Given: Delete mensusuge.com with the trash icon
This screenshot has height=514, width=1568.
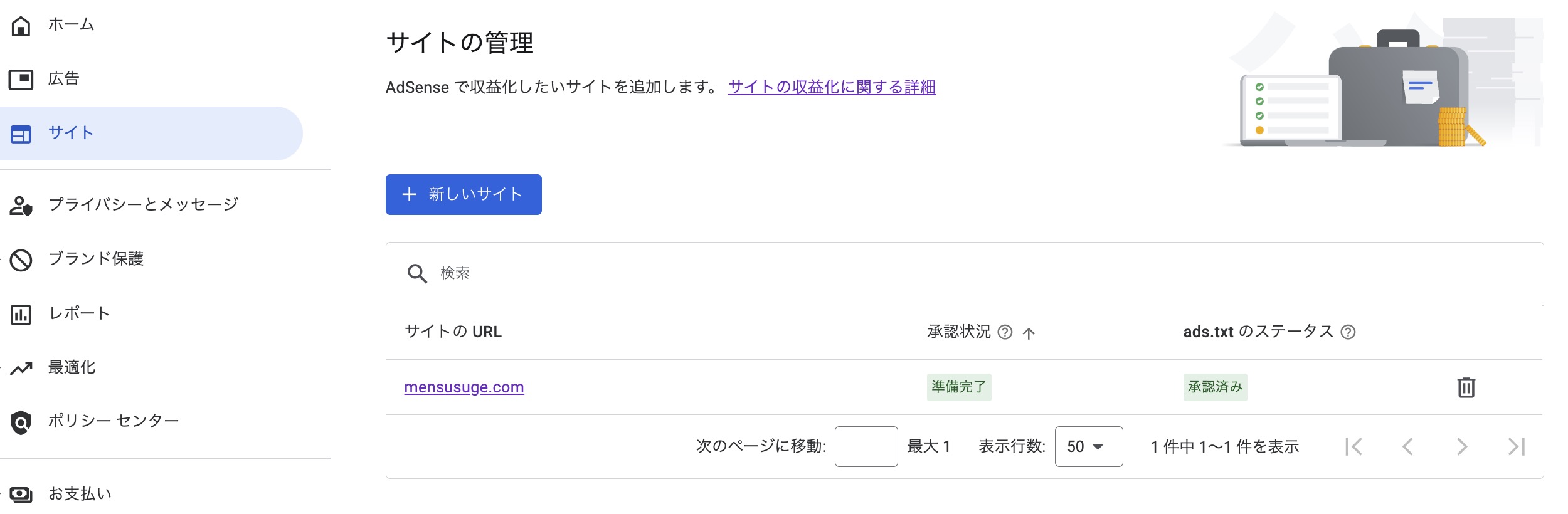Looking at the screenshot, I should (x=1466, y=387).
